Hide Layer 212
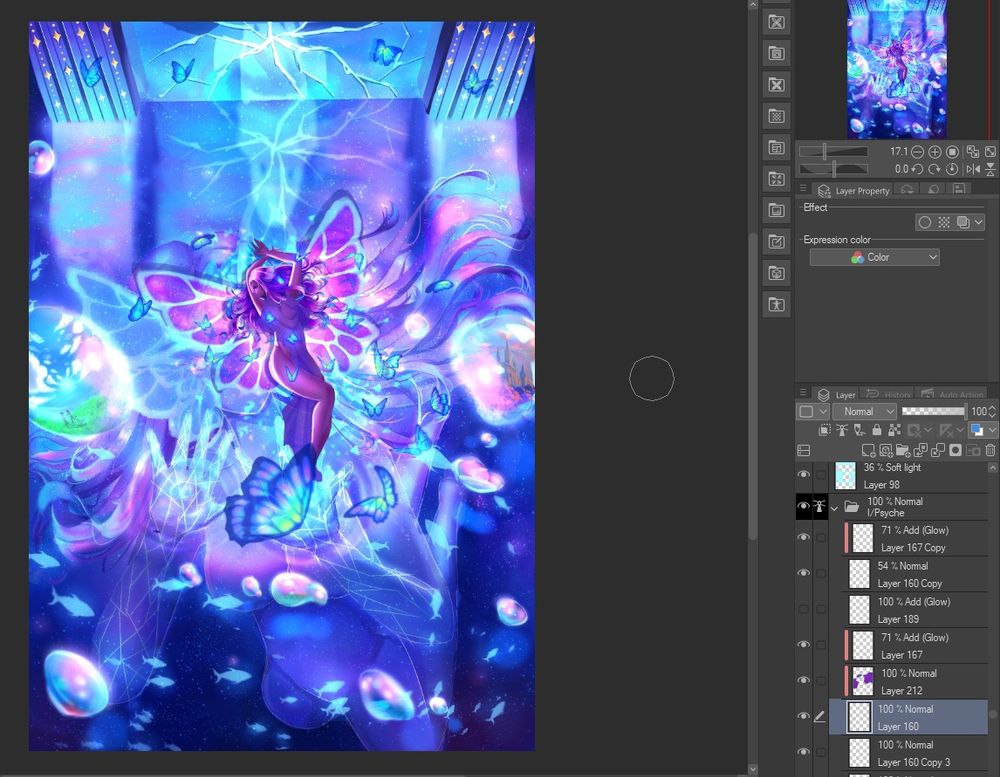Image resolution: width=1000 pixels, height=777 pixels. coord(804,681)
